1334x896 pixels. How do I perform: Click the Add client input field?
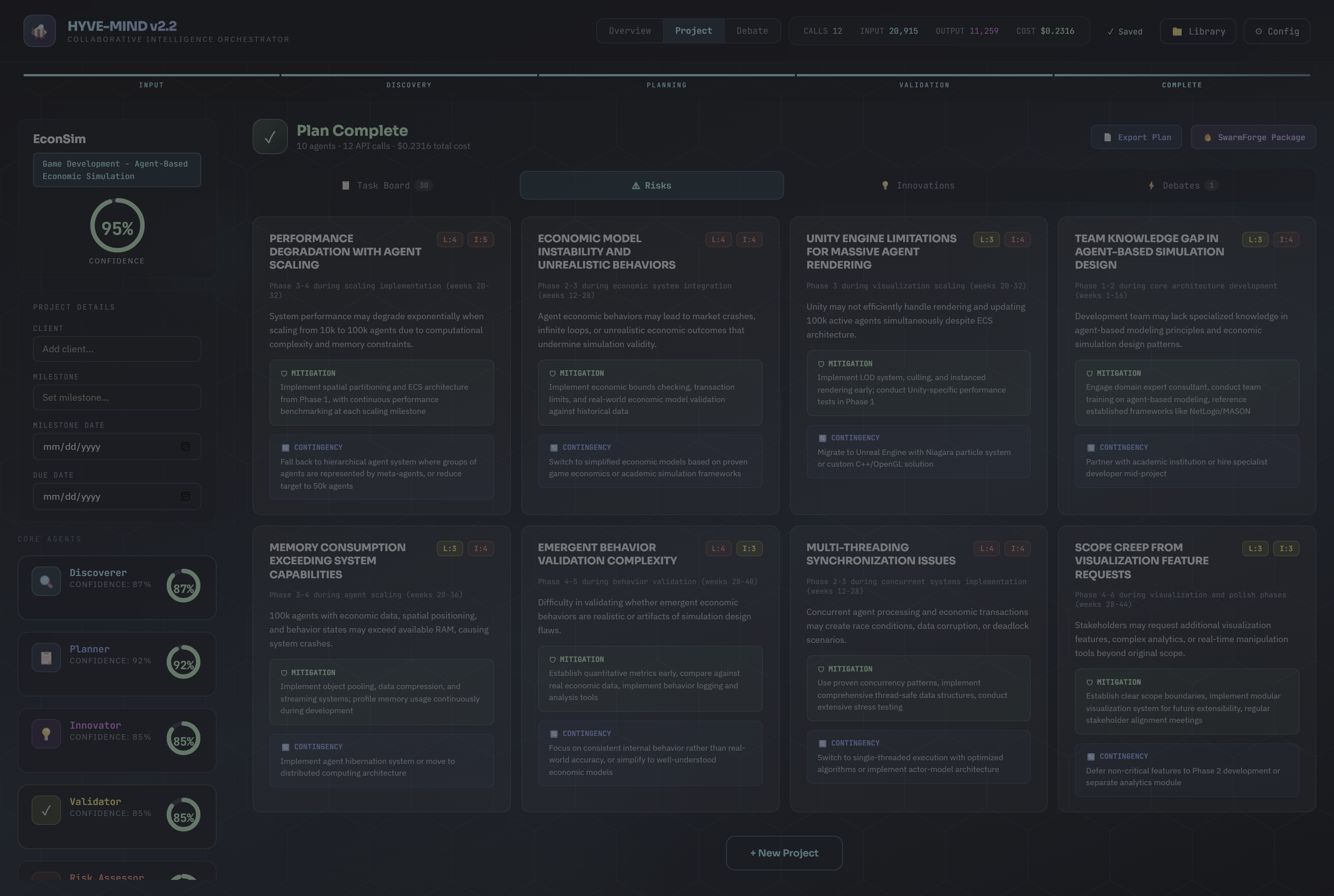pos(117,349)
